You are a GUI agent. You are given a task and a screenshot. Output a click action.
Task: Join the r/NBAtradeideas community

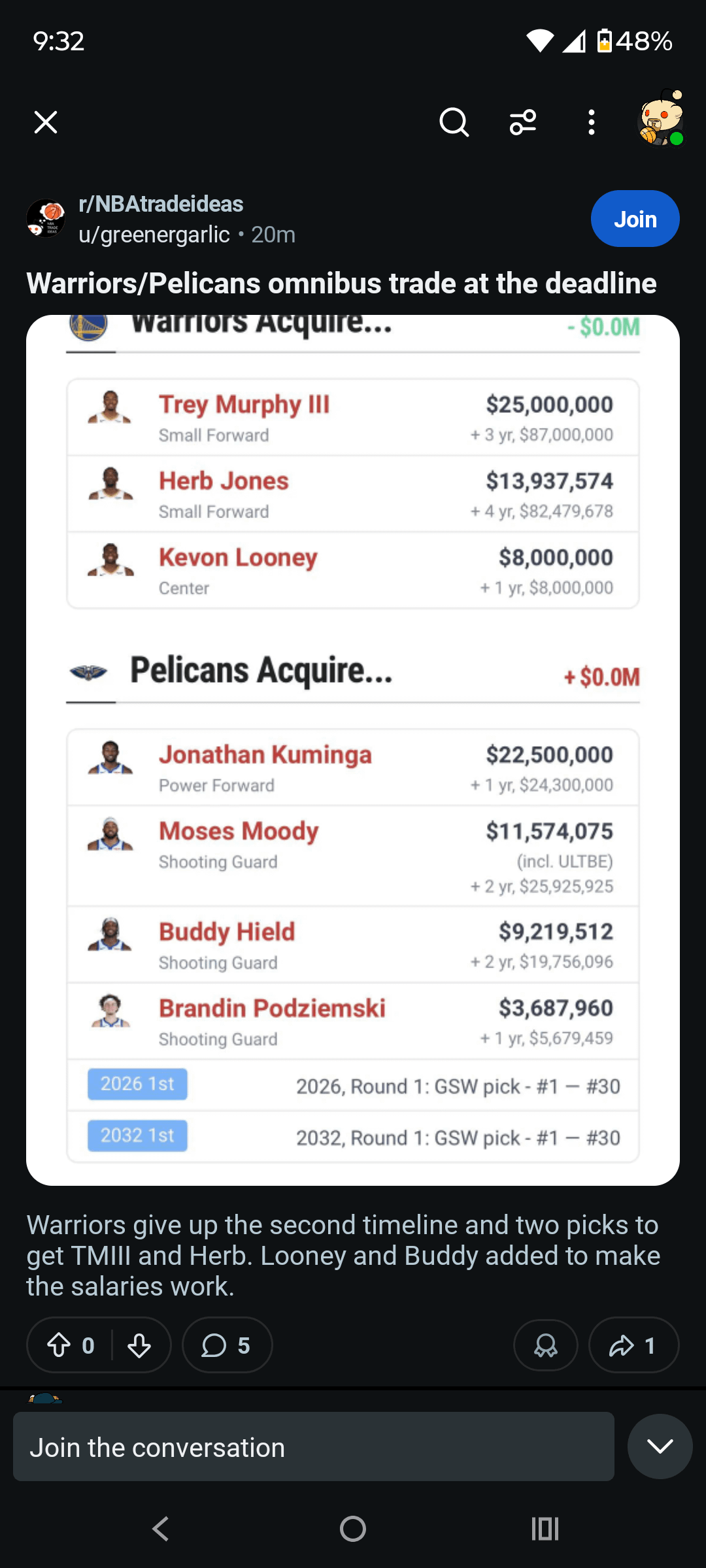(635, 219)
